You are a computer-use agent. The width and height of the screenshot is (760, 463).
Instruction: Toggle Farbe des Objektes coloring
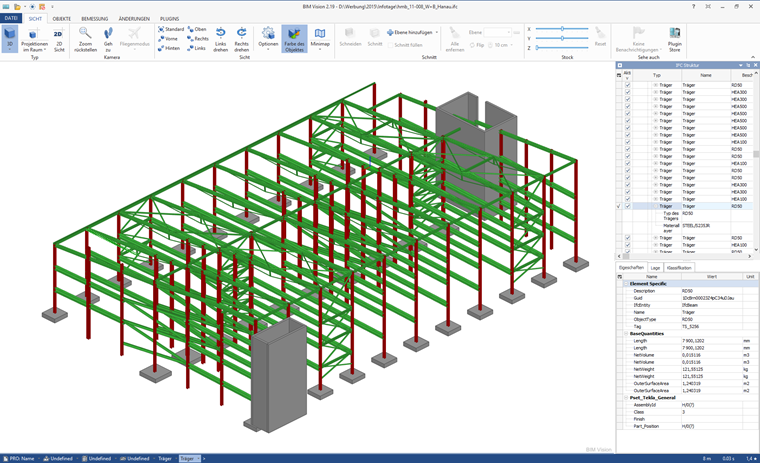click(294, 39)
